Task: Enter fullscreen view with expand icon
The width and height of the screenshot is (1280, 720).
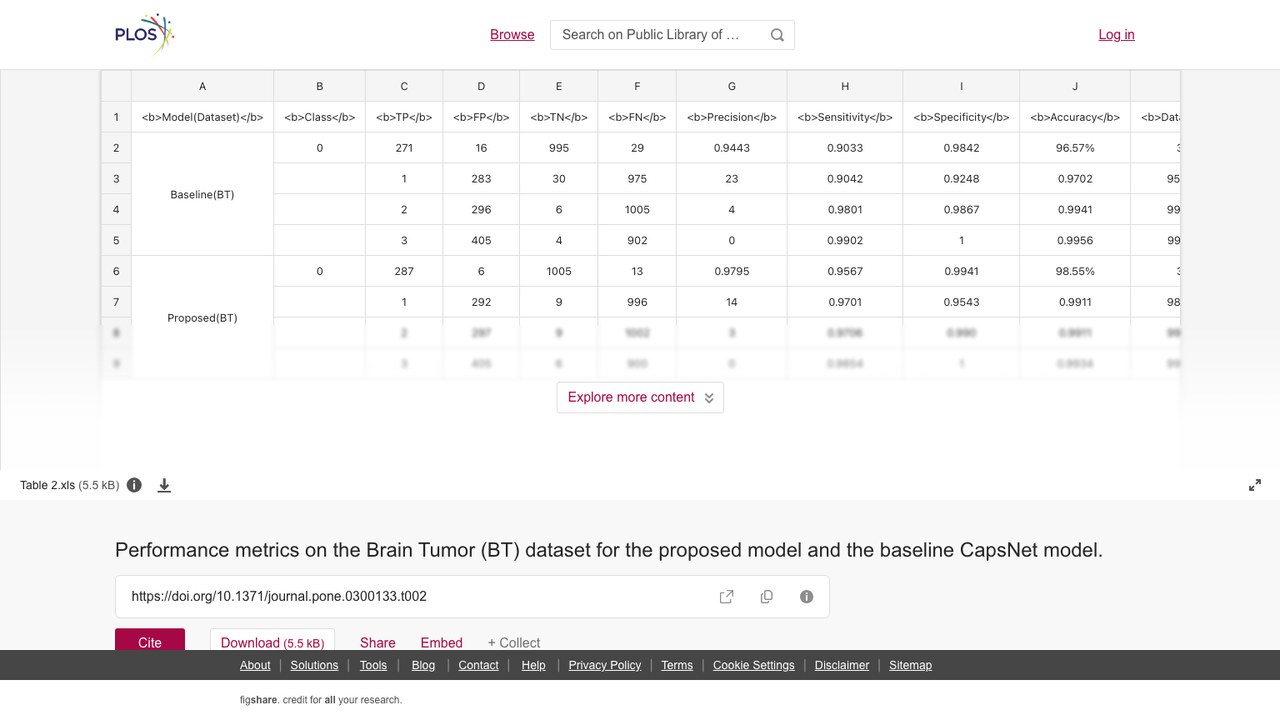Action: pyautogui.click(x=1255, y=485)
